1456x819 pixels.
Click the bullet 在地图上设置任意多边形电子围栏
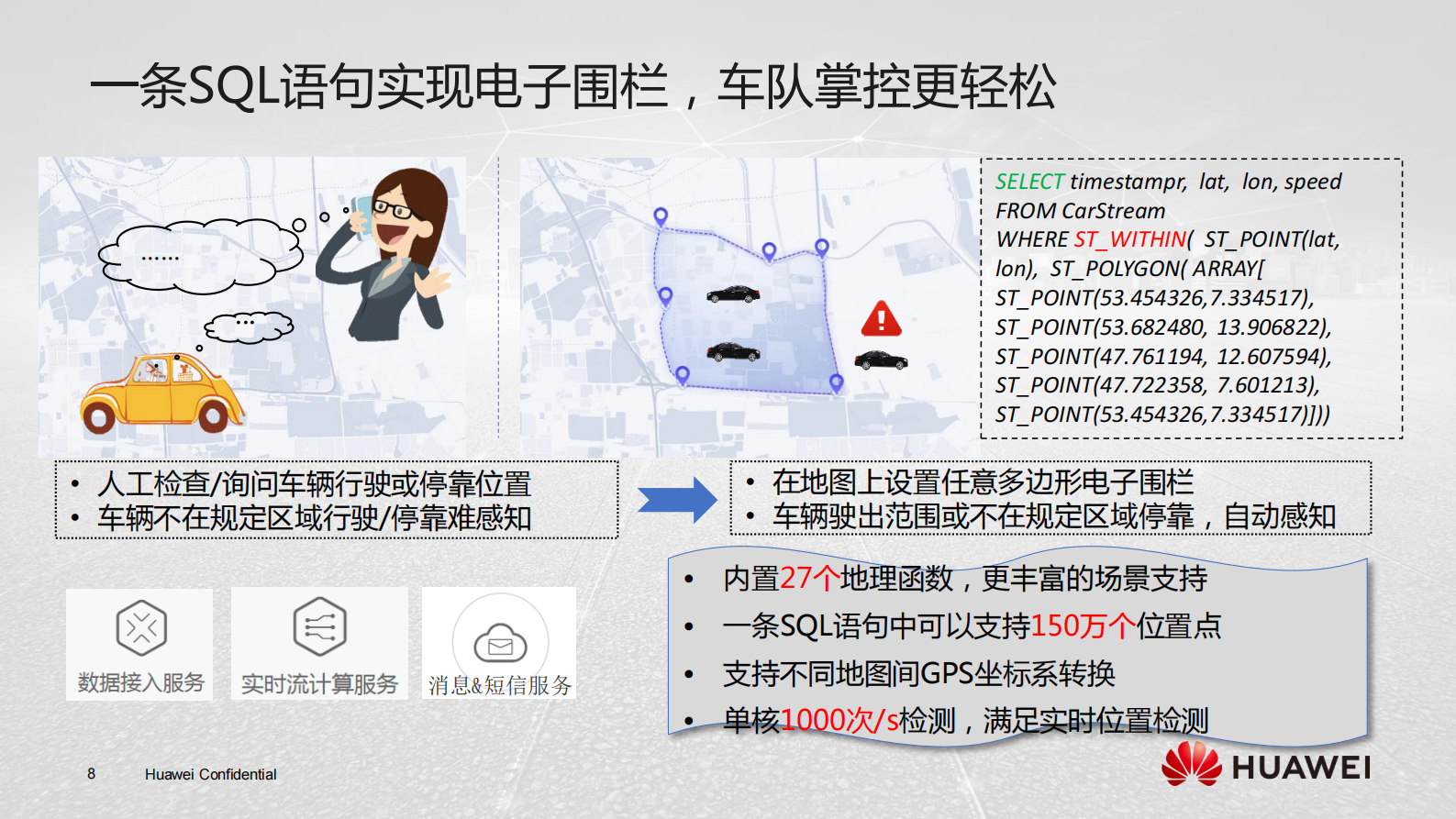pos(983,481)
